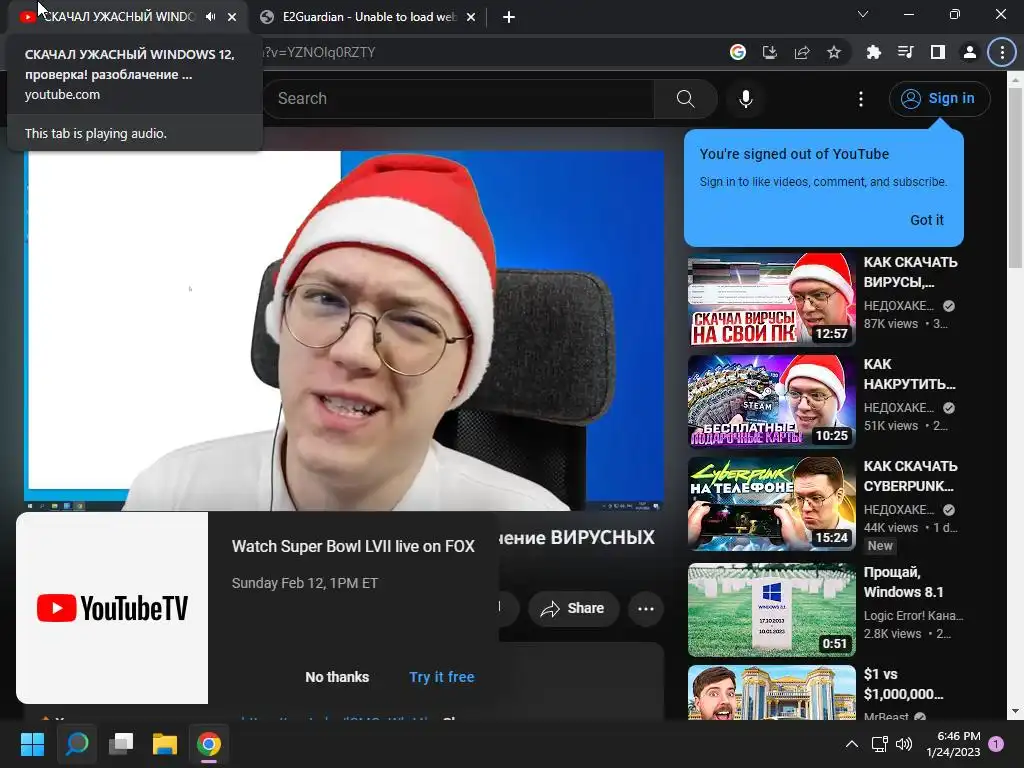The image size is (1024, 768).
Task: Open the media controls icon in Chrome toolbar
Action: tap(906, 52)
